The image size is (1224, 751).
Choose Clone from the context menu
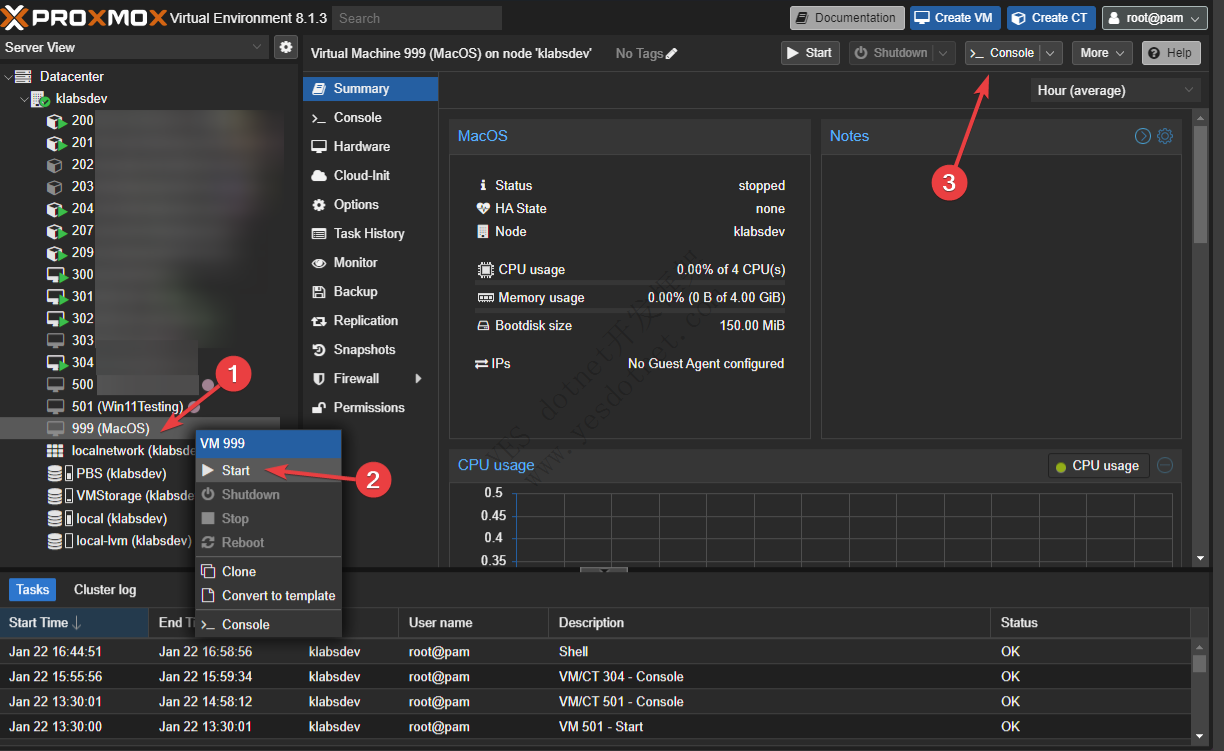[239, 571]
